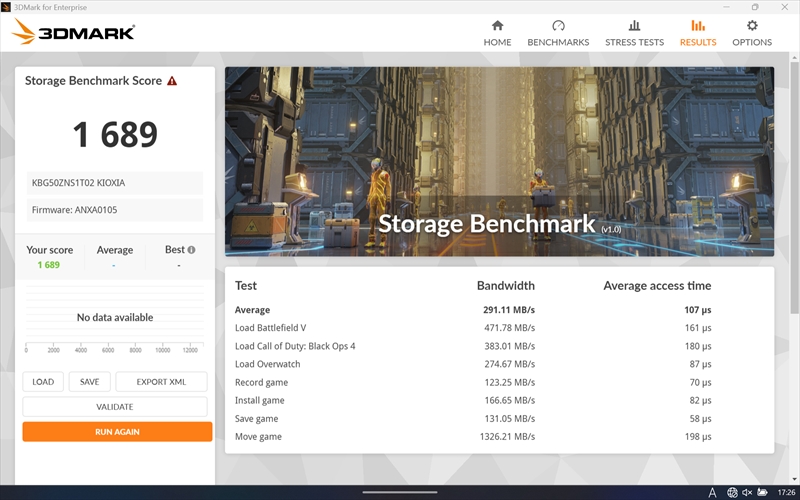800x500 pixels.
Task: Switch to the Results tab
Action: 697,32
